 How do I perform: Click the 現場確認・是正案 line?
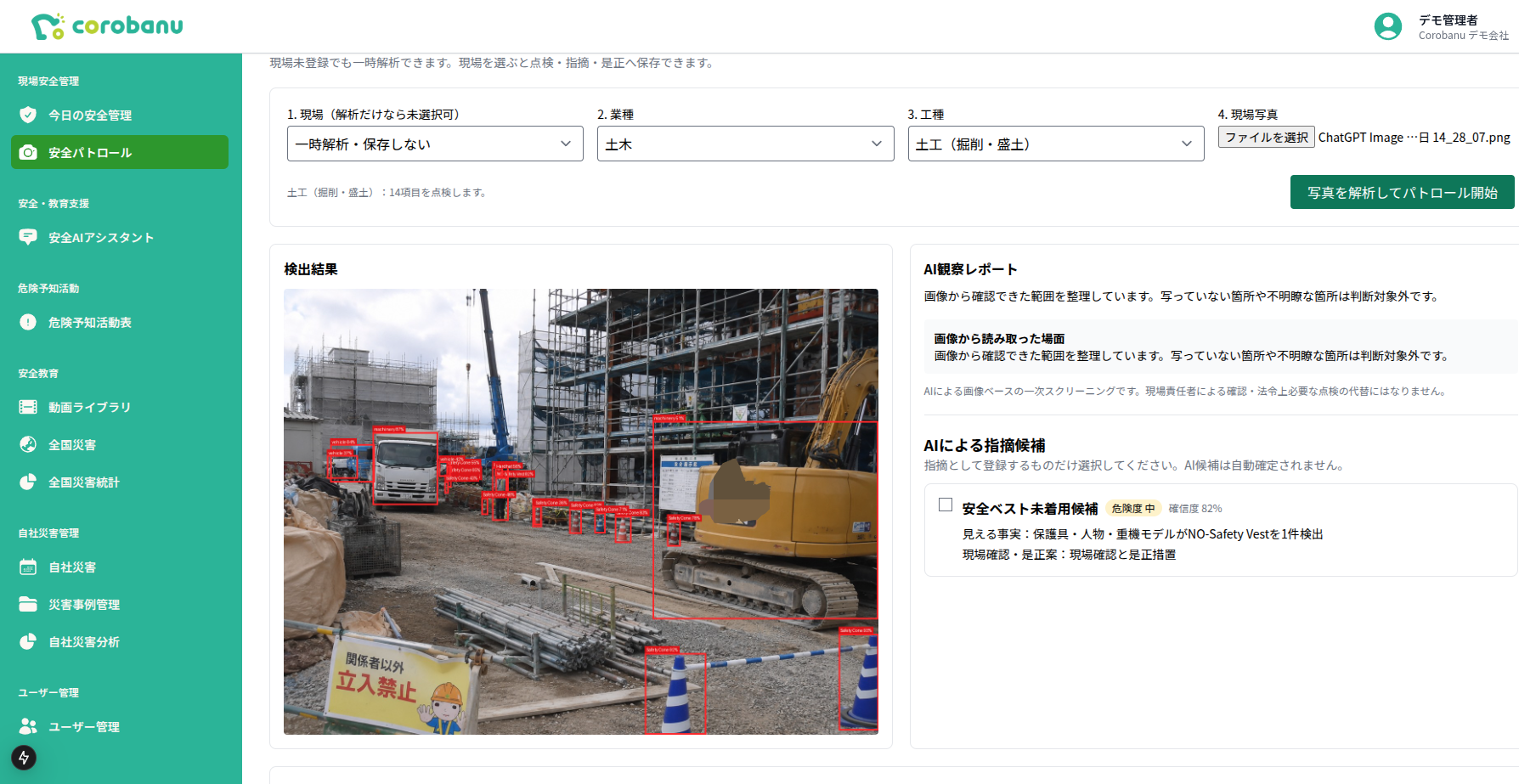click(x=1069, y=555)
